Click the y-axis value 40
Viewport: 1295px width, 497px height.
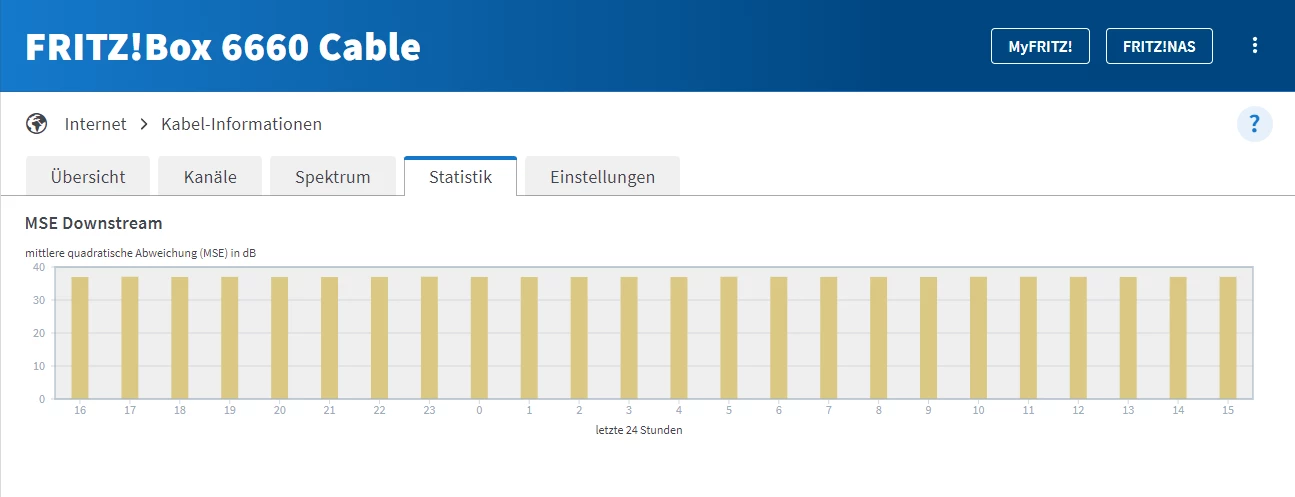click(x=39, y=267)
